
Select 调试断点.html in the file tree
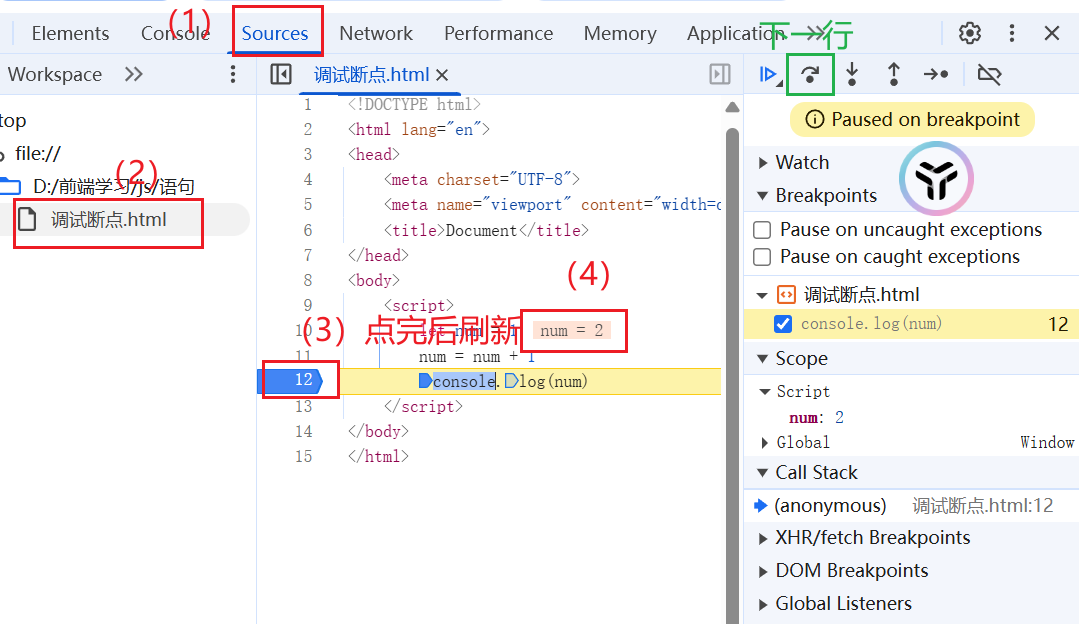click(109, 219)
